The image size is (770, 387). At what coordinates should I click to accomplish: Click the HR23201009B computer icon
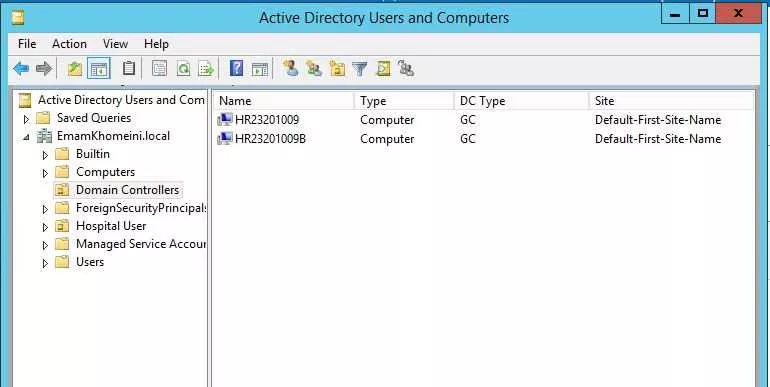tap(225, 139)
